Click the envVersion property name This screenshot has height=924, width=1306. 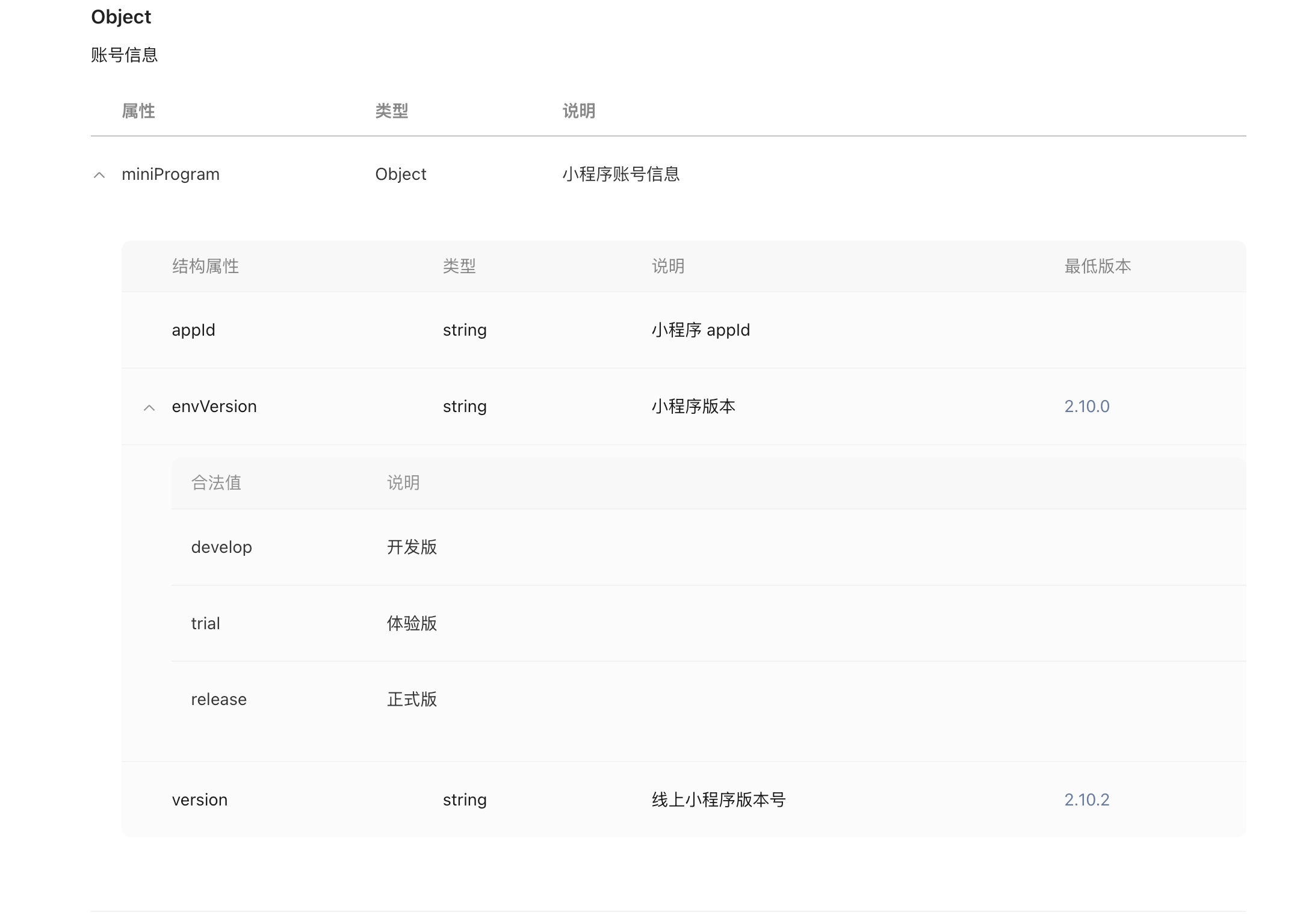point(214,407)
